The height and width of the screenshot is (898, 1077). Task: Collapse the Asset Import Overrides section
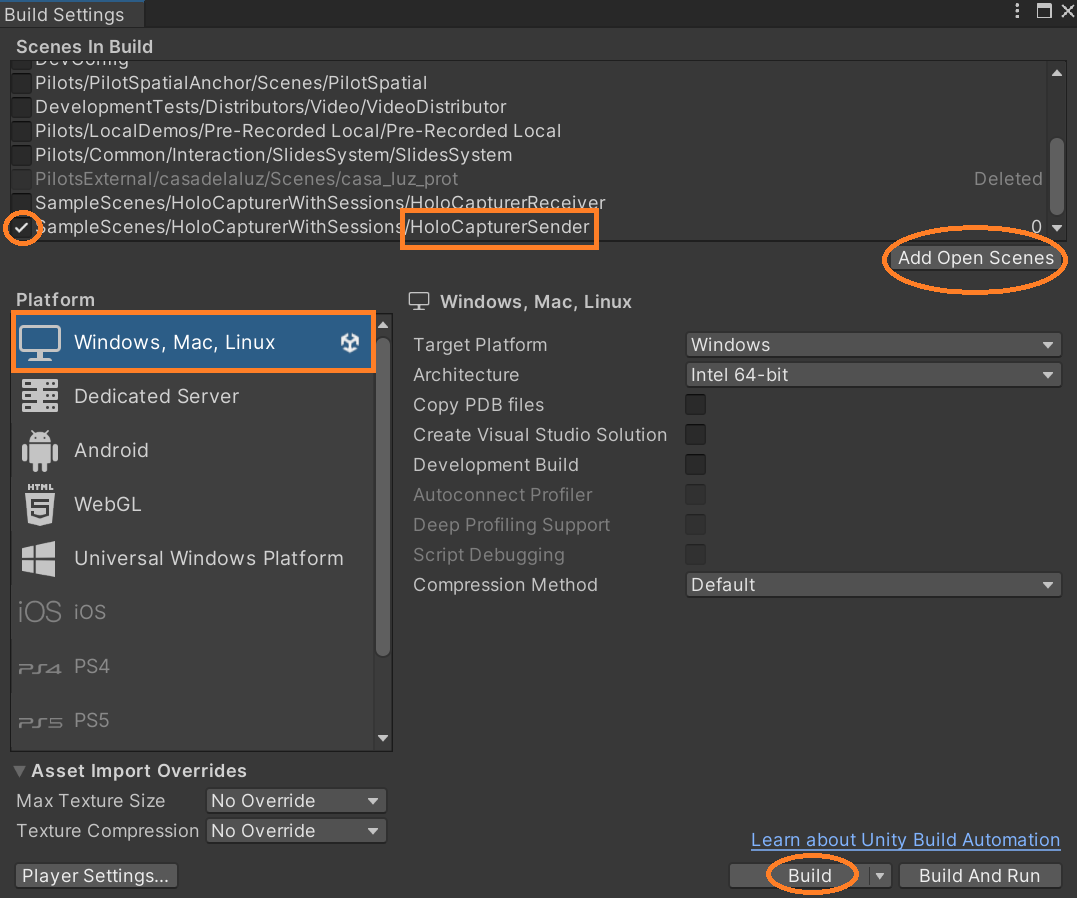(21, 771)
